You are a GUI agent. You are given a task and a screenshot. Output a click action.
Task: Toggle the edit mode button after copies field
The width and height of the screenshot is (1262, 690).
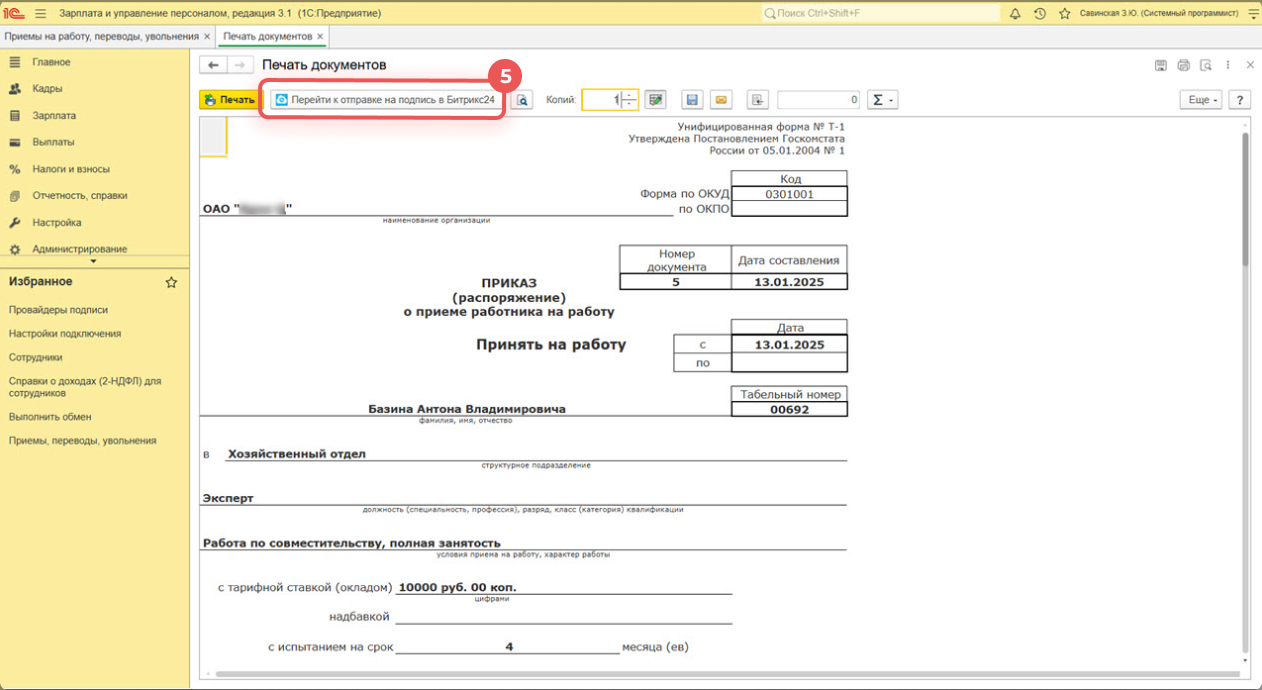click(655, 100)
